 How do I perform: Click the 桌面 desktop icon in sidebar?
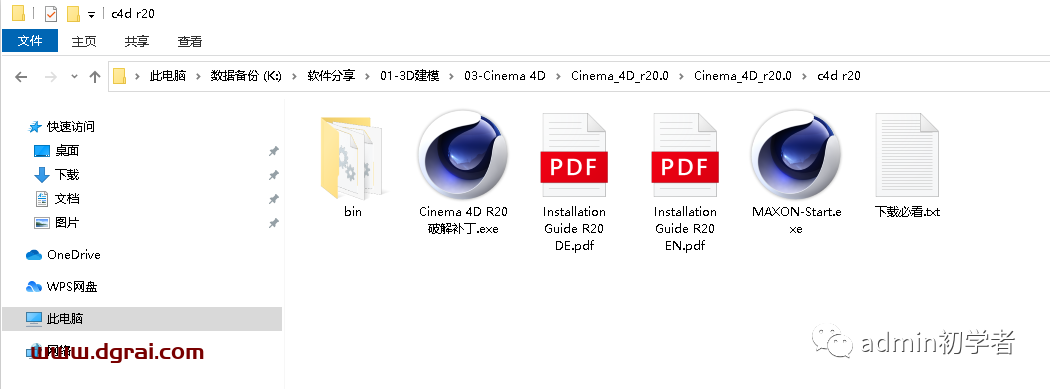pos(42,151)
